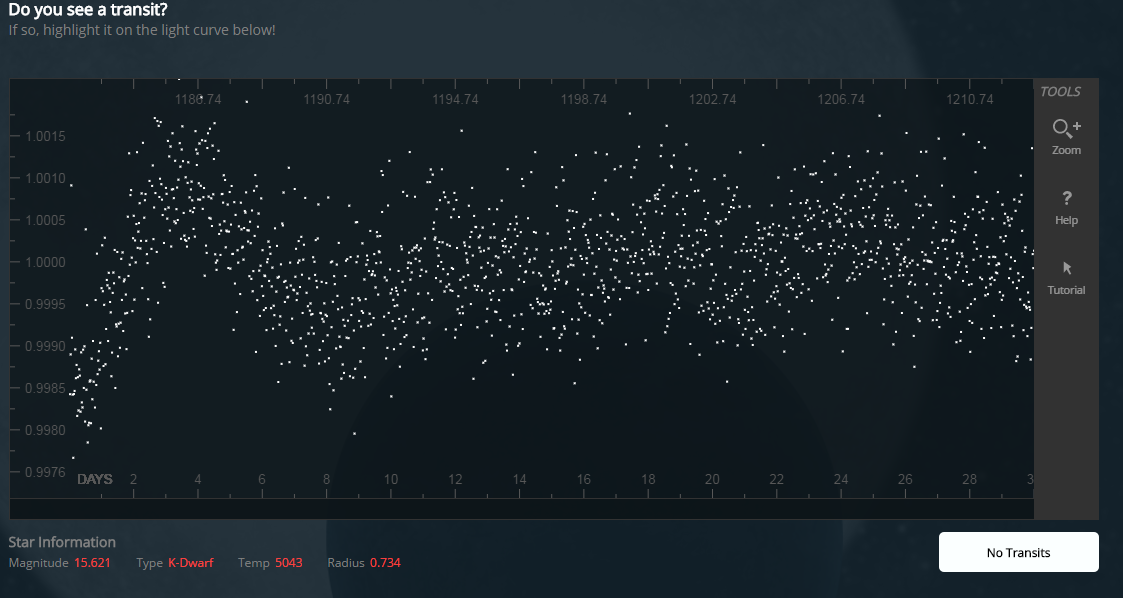
Task: Click the TOOLS panel header
Action: tap(1060, 92)
